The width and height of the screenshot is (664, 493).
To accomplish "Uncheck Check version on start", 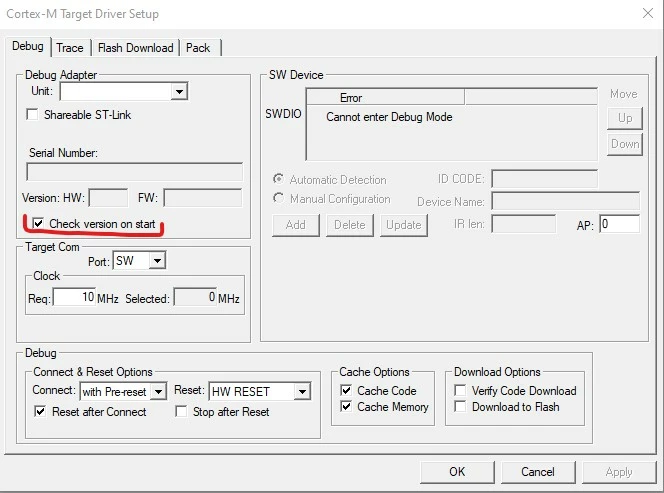I will click(38, 223).
